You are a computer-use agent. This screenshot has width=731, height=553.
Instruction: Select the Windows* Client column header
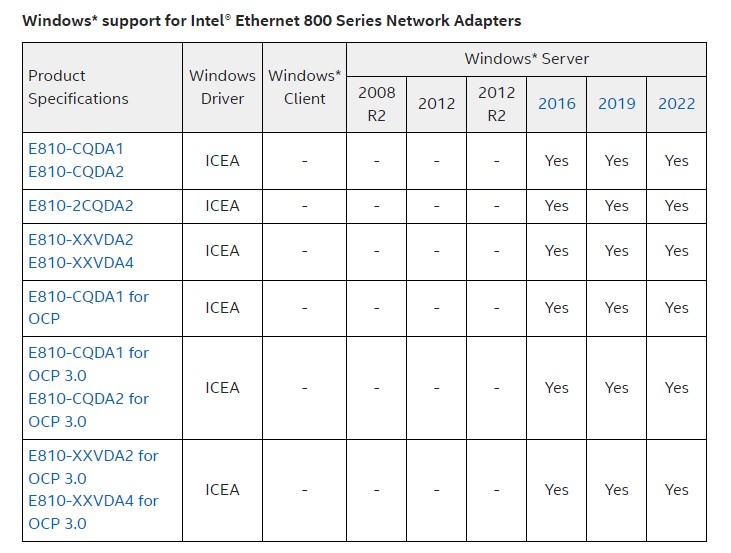305,87
